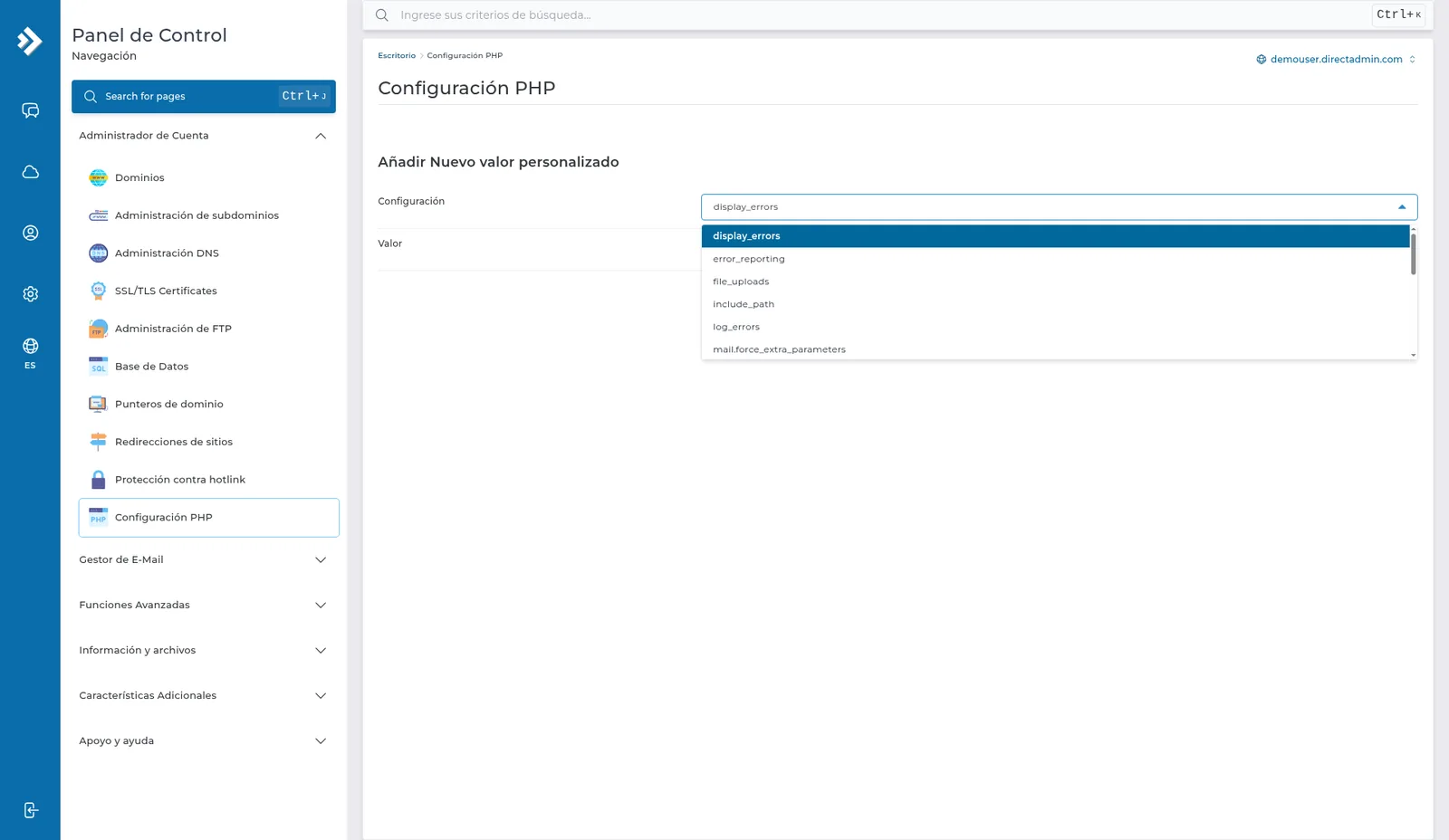
Task: Open Protección contra hotlink
Action: point(209,480)
